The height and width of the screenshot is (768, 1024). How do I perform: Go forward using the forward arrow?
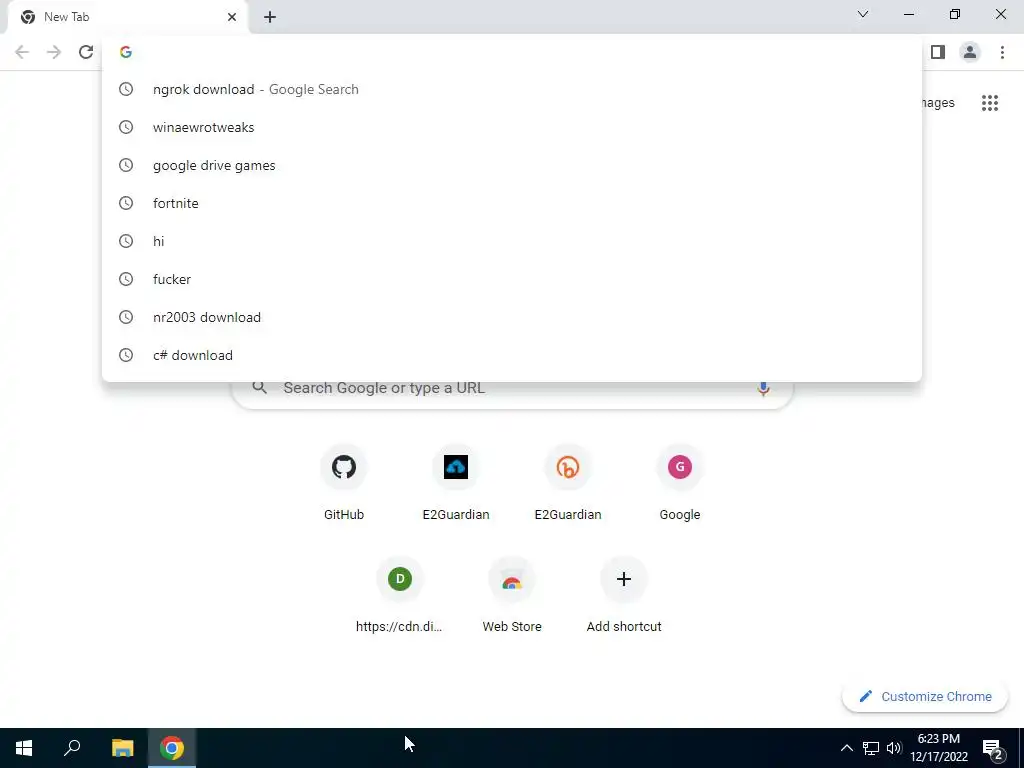tap(54, 52)
